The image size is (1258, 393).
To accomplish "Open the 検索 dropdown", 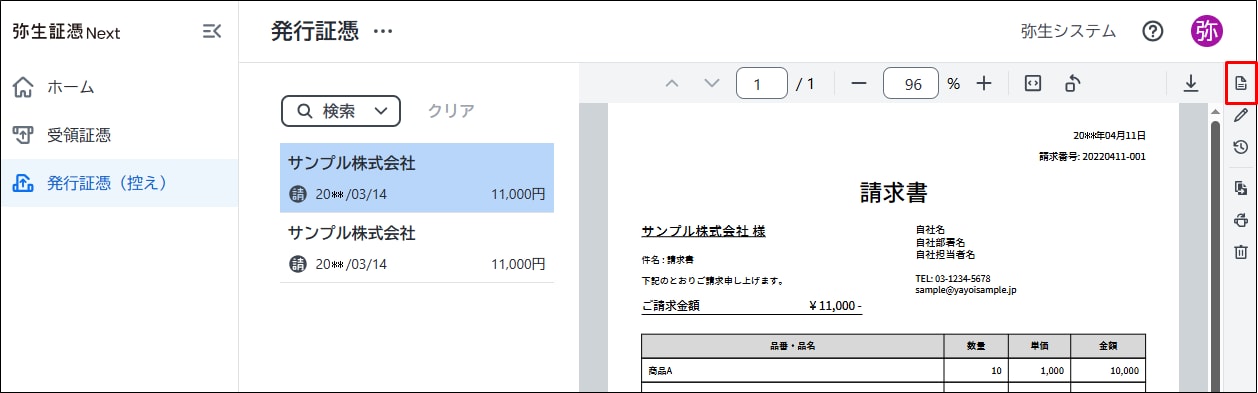I will click(341, 111).
